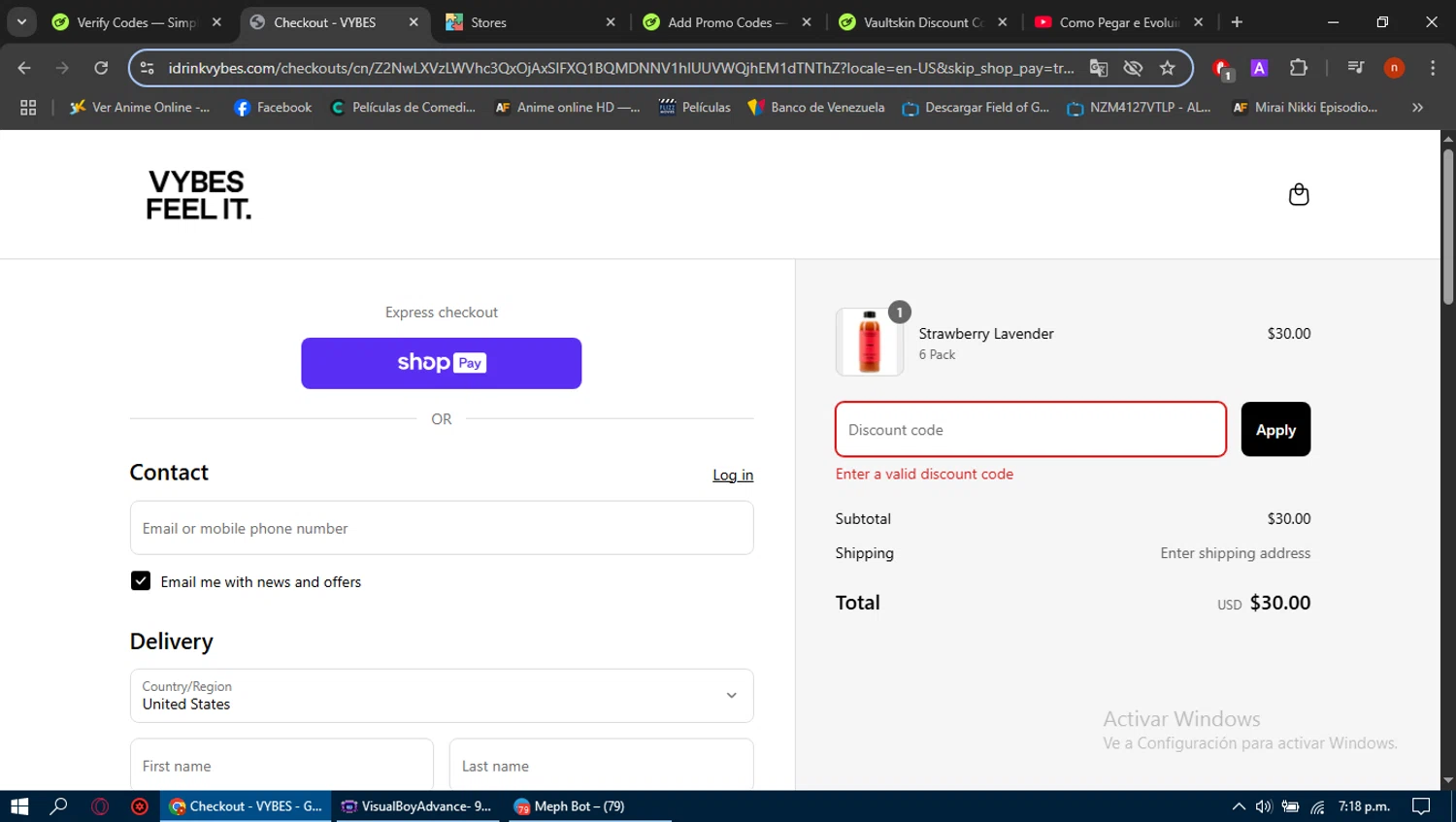Open the Windows Start menu
The height and width of the screenshot is (822, 1456).
(x=19, y=806)
